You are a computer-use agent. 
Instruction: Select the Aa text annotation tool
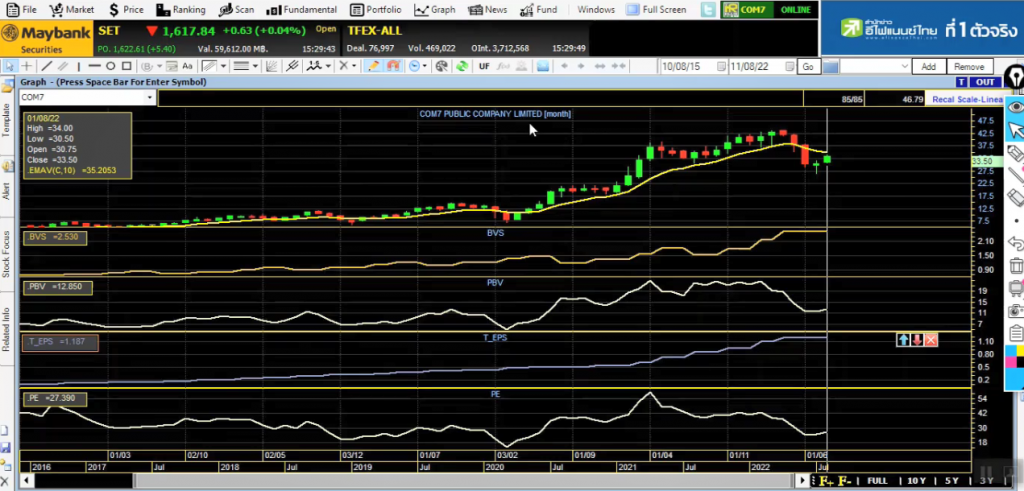pos(187,66)
